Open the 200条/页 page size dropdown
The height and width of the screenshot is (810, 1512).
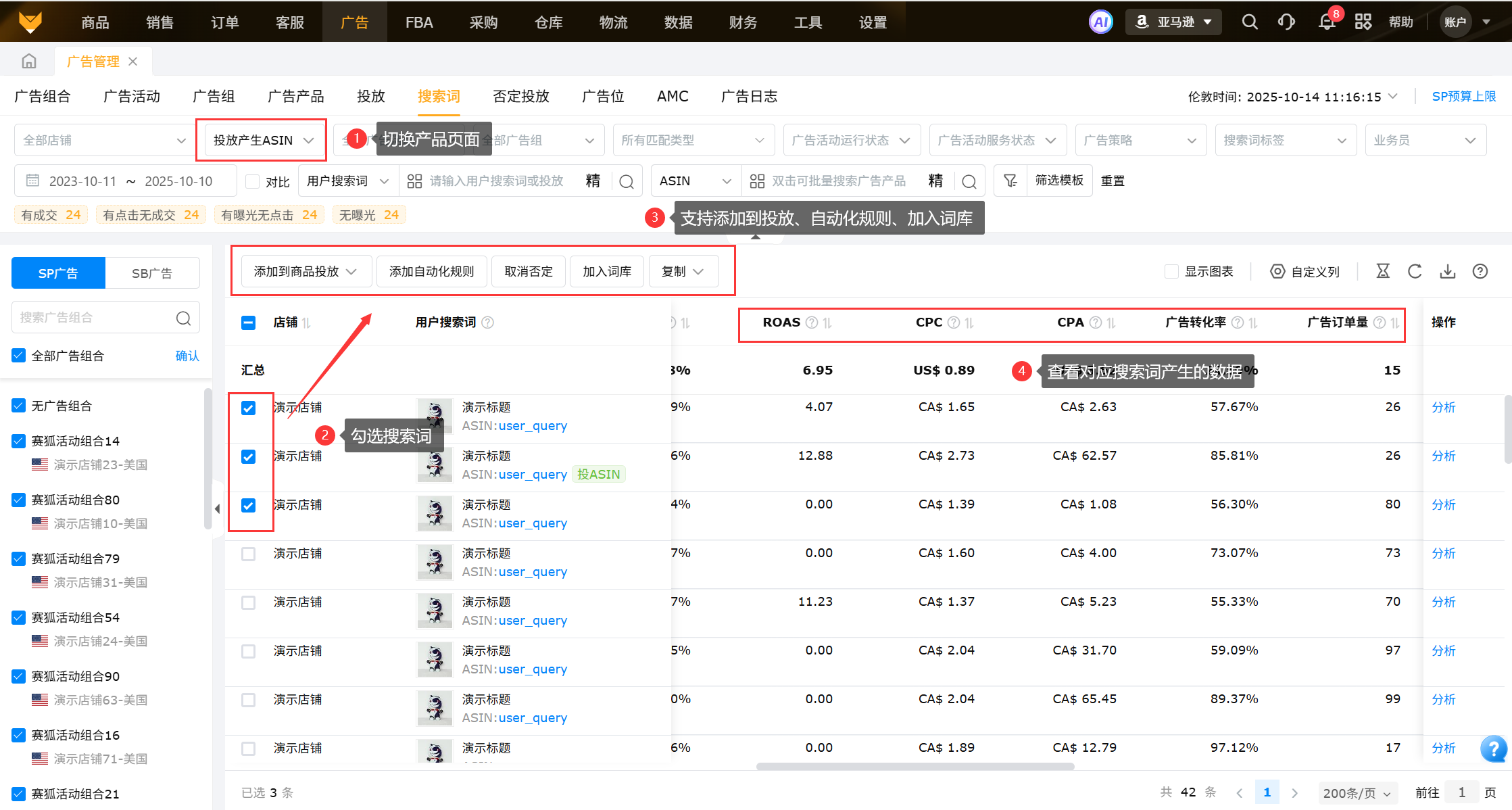pyautogui.click(x=1357, y=792)
